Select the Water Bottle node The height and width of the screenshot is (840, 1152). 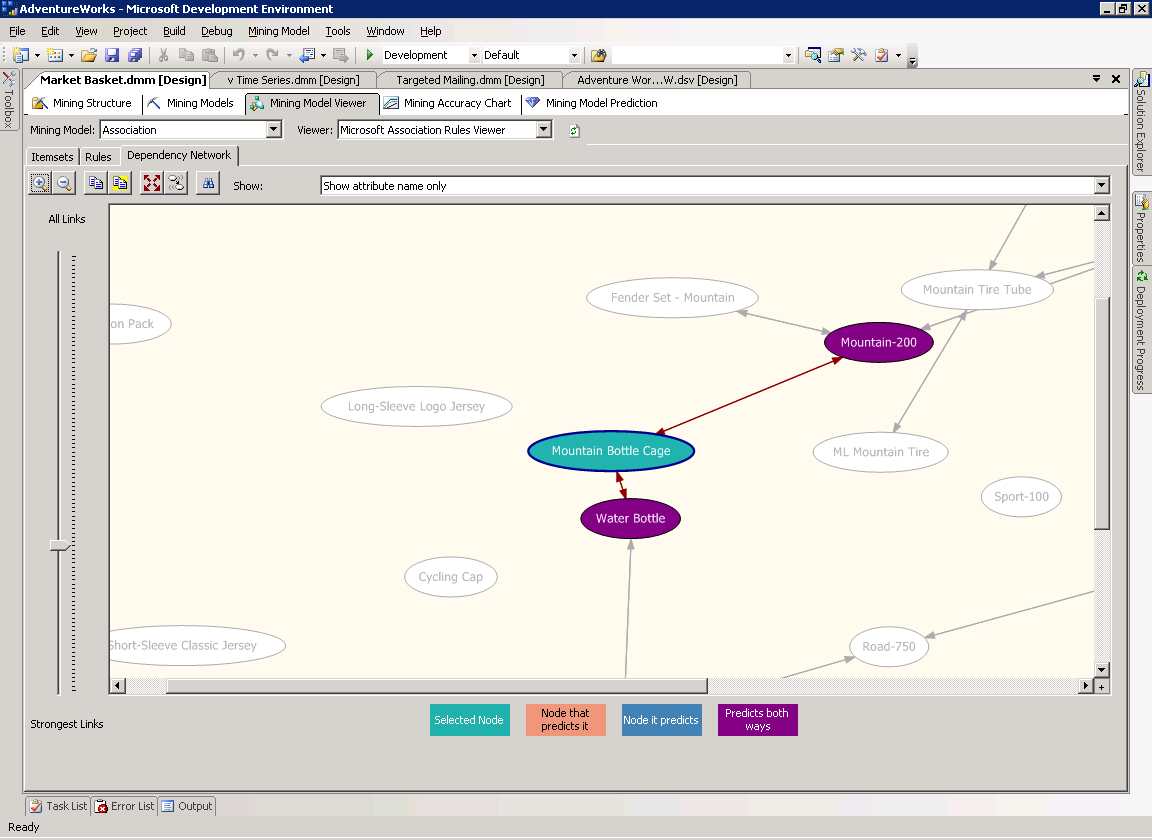[630, 518]
